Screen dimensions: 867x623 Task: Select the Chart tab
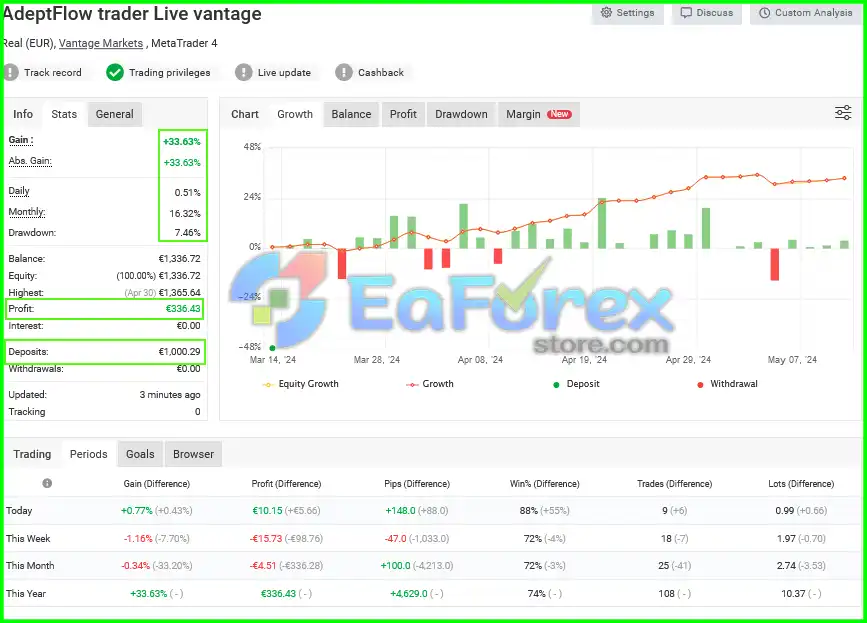coord(244,114)
